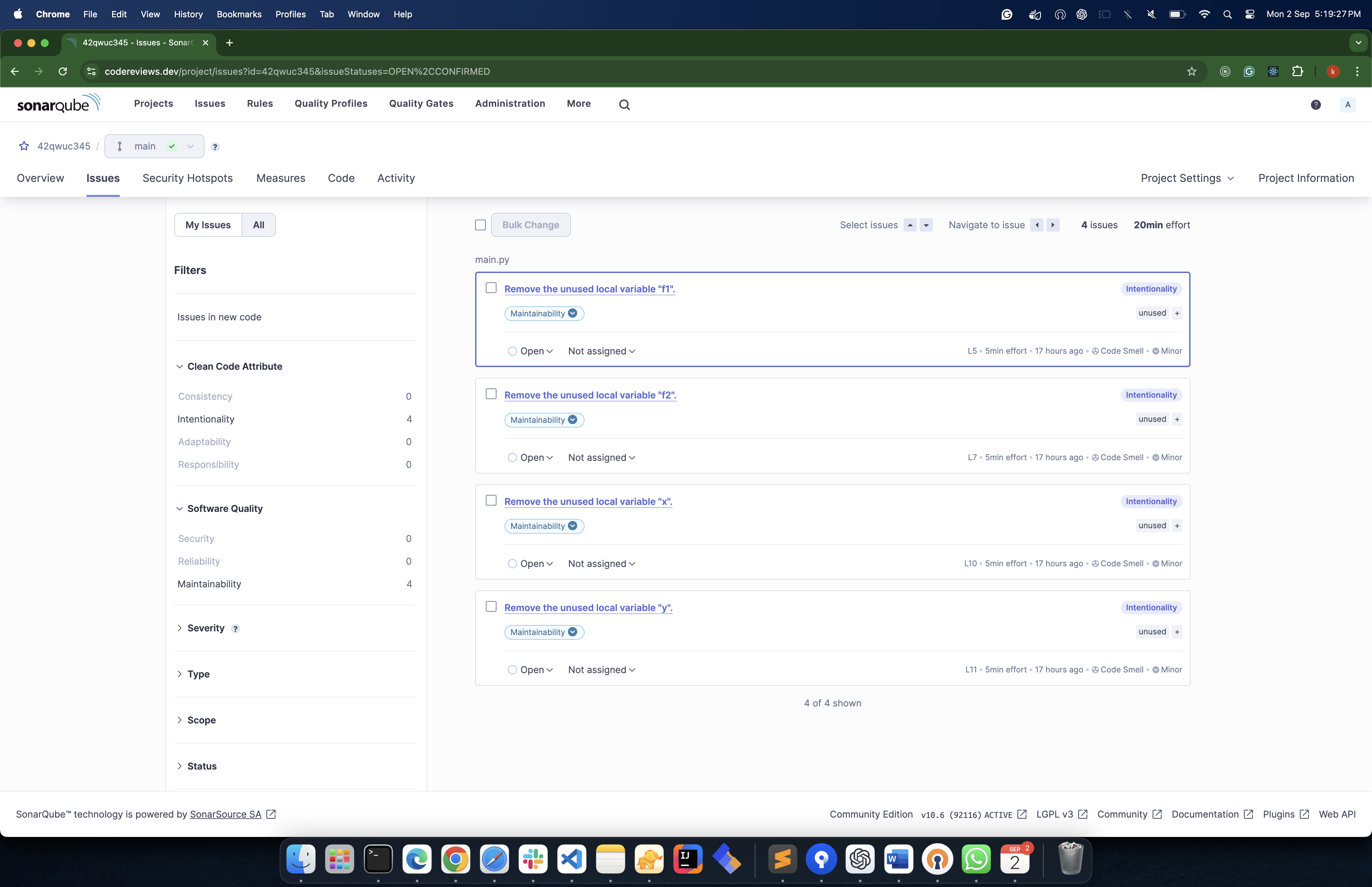Reload the page in Chrome
This screenshot has width=1372, height=887.
[x=63, y=71]
